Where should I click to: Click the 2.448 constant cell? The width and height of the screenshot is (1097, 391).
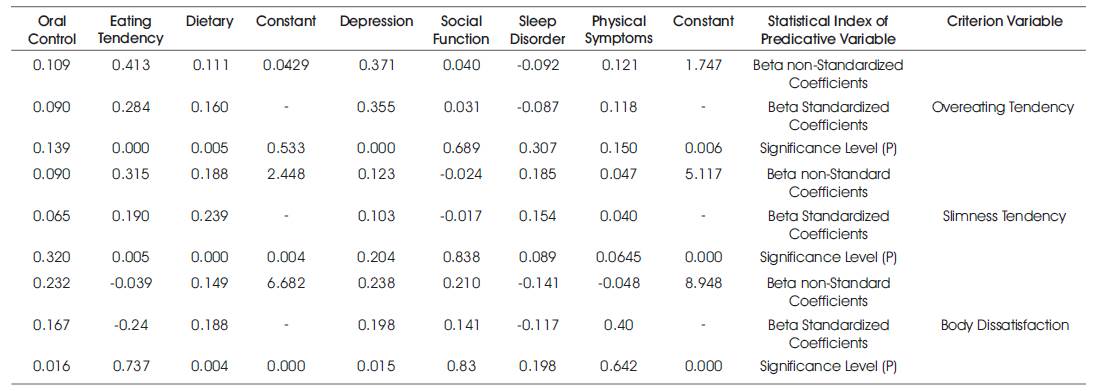pos(286,174)
